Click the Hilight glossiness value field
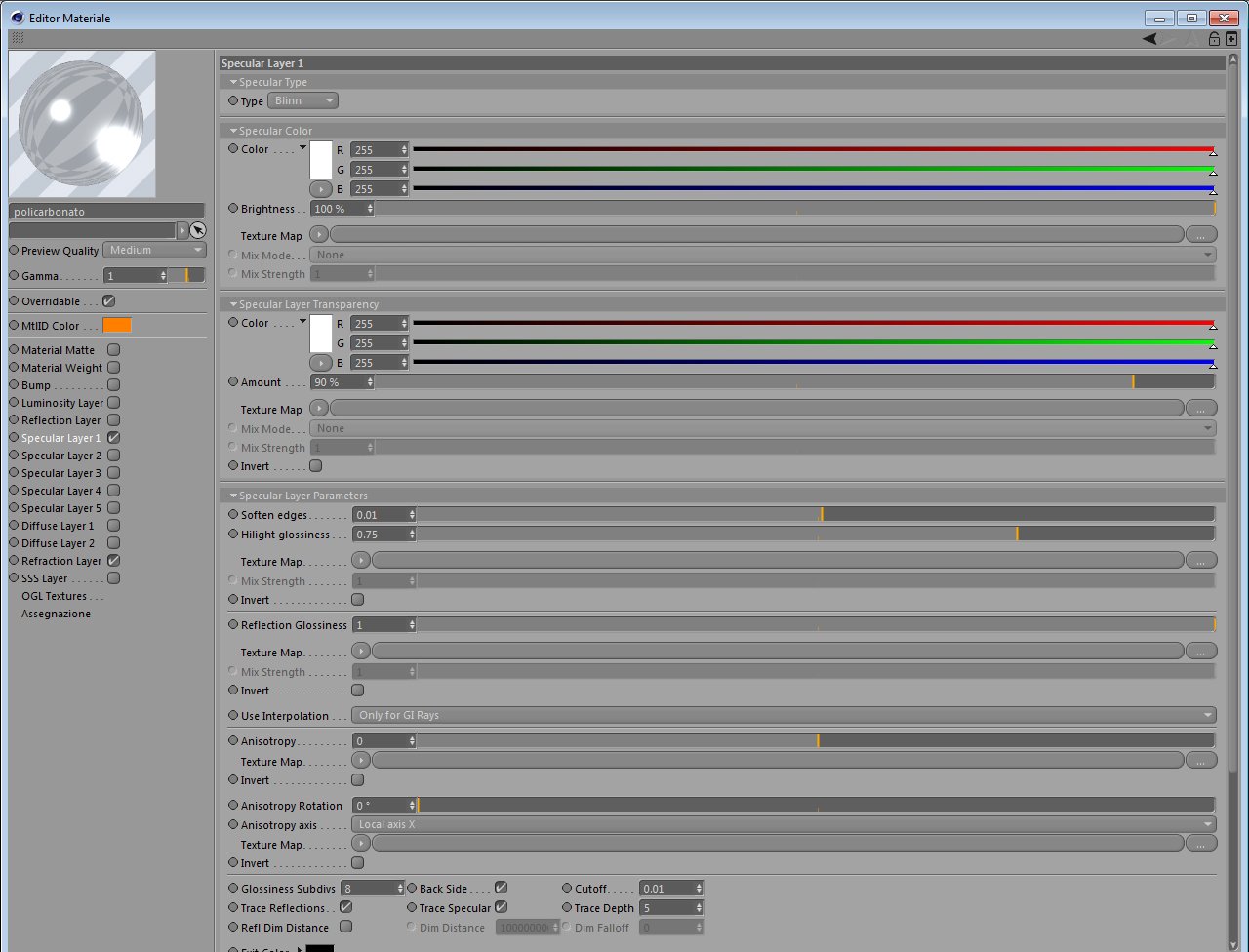This screenshot has width=1249, height=952. [x=380, y=534]
